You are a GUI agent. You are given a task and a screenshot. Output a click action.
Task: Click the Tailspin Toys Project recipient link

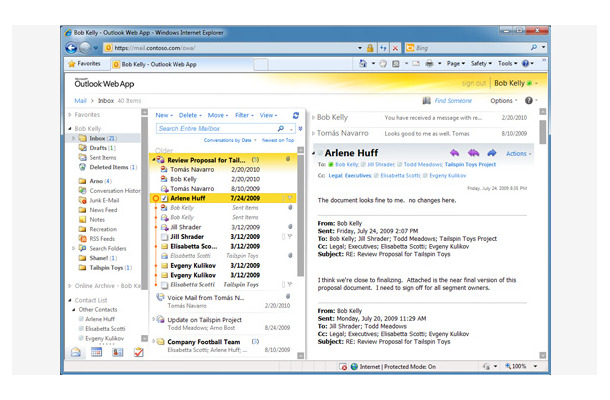(470, 165)
